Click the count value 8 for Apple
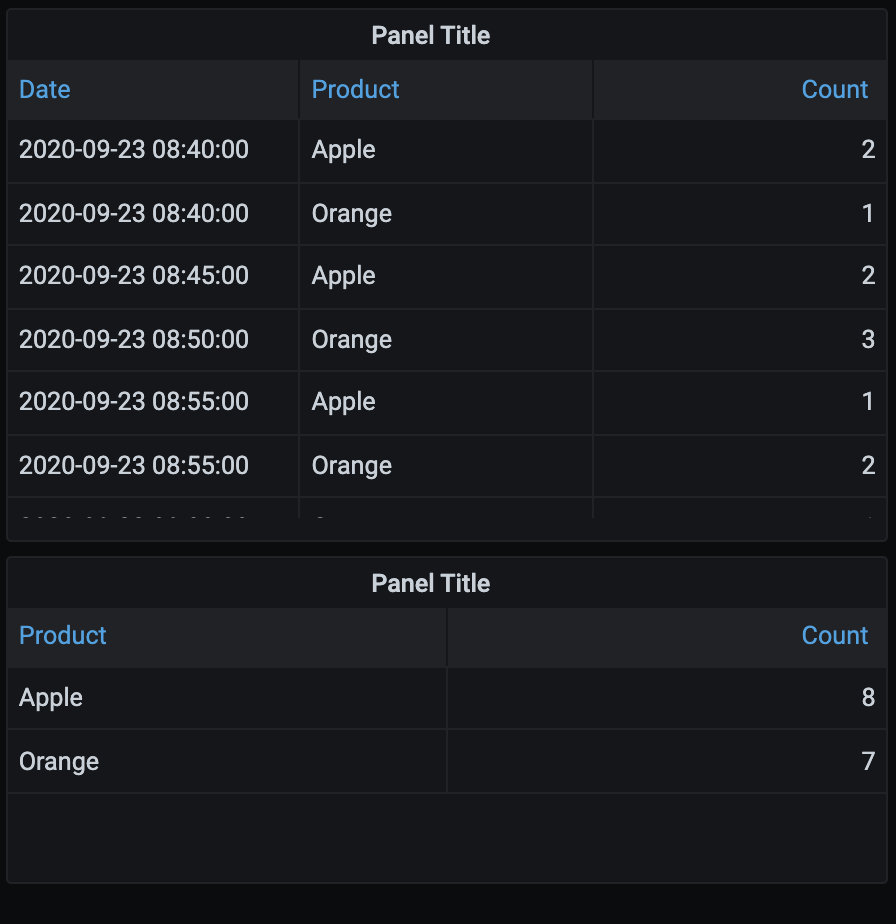This screenshot has height=924, width=896. [x=868, y=698]
